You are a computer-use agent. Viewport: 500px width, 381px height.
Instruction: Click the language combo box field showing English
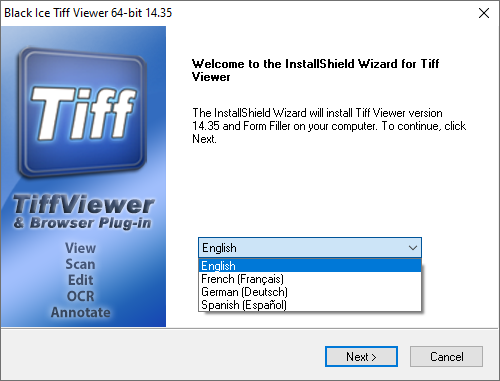(310, 248)
